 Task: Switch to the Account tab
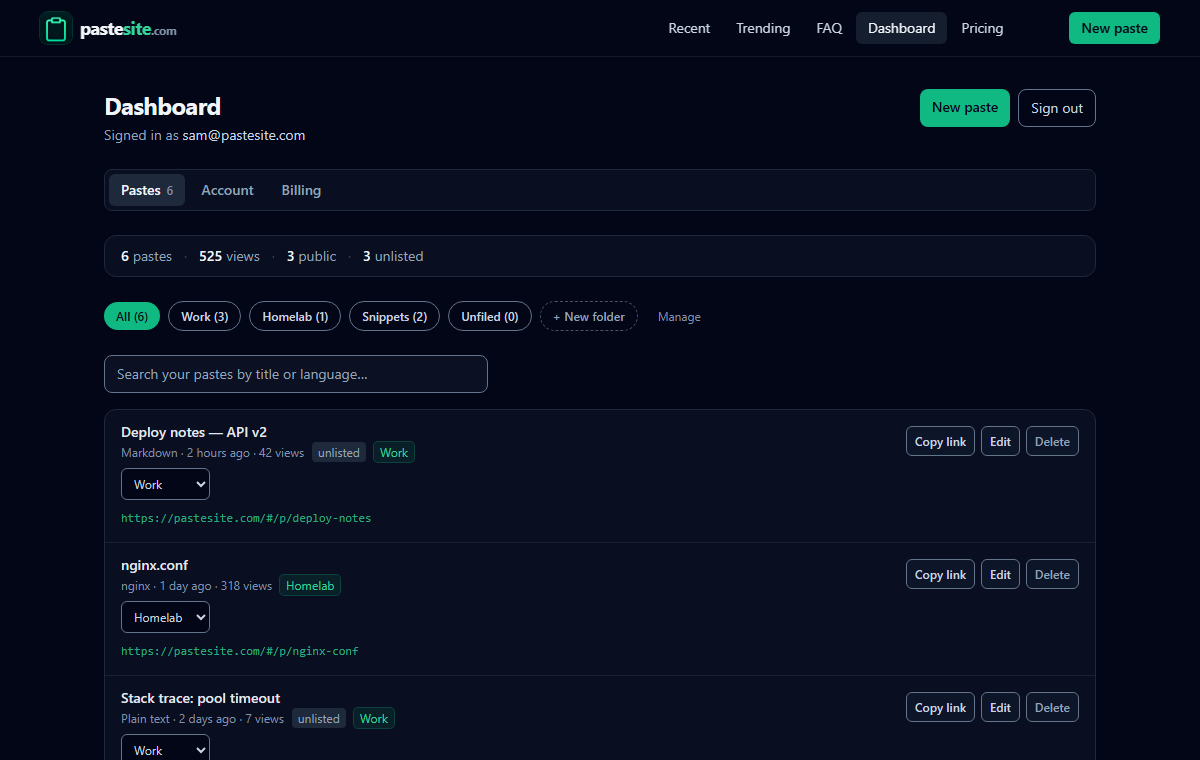coord(227,190)
